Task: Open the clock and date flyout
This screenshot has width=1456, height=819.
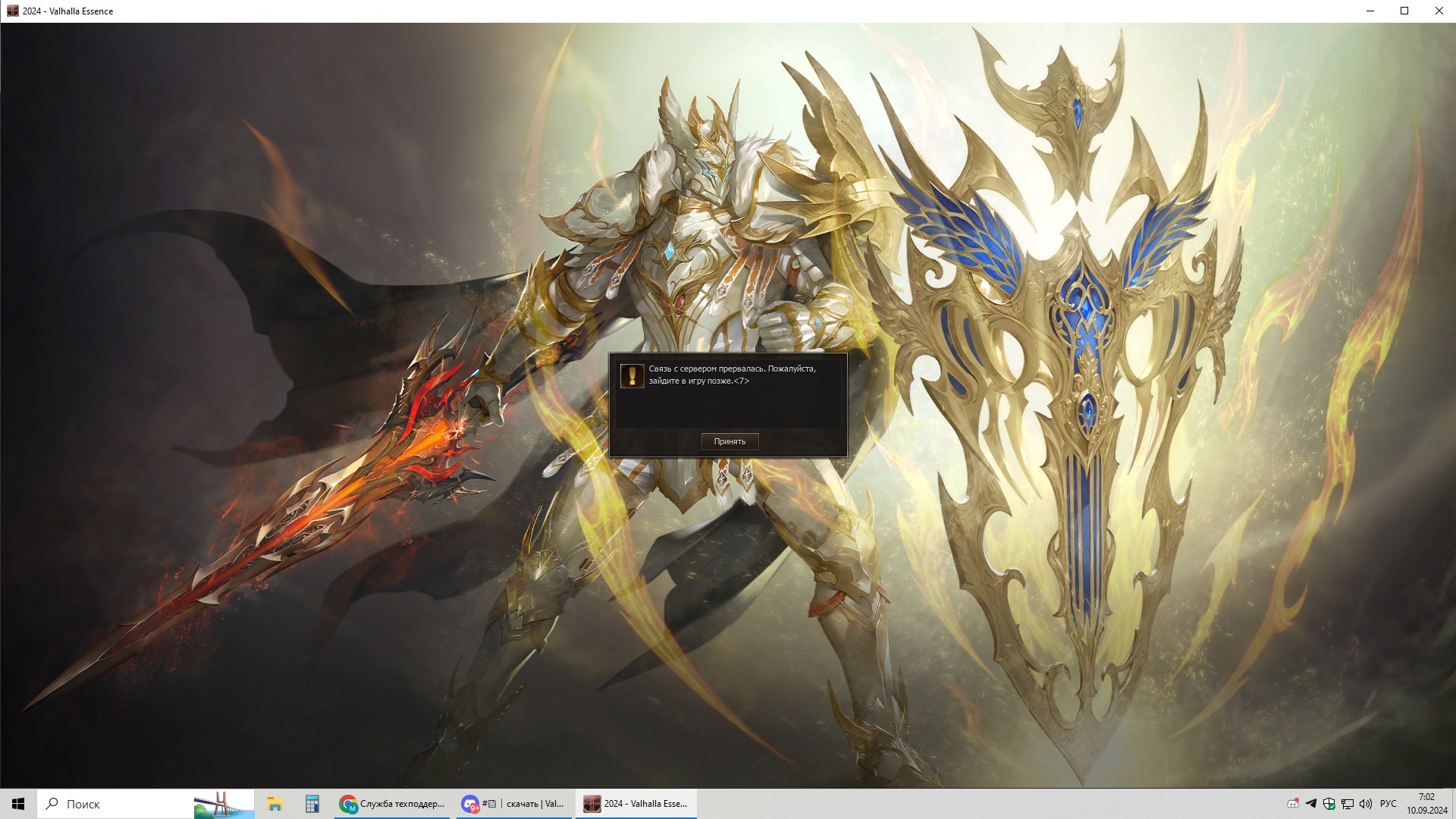Action: coord(1426,804)
